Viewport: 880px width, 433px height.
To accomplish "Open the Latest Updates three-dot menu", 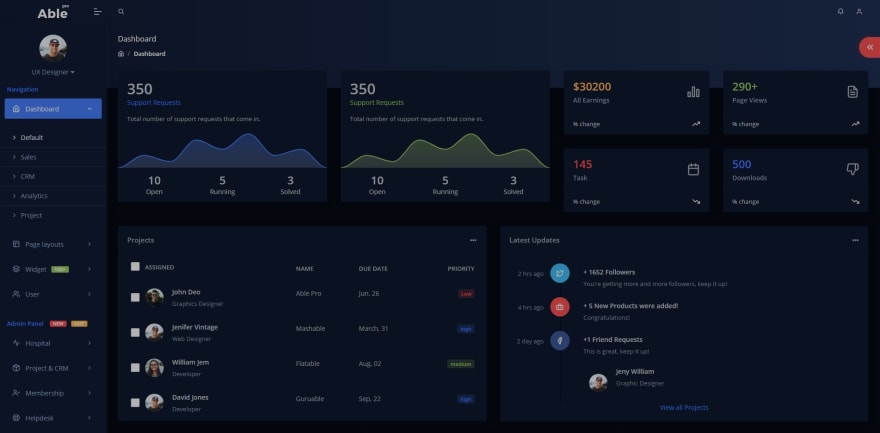I will [x=855, y=240].
